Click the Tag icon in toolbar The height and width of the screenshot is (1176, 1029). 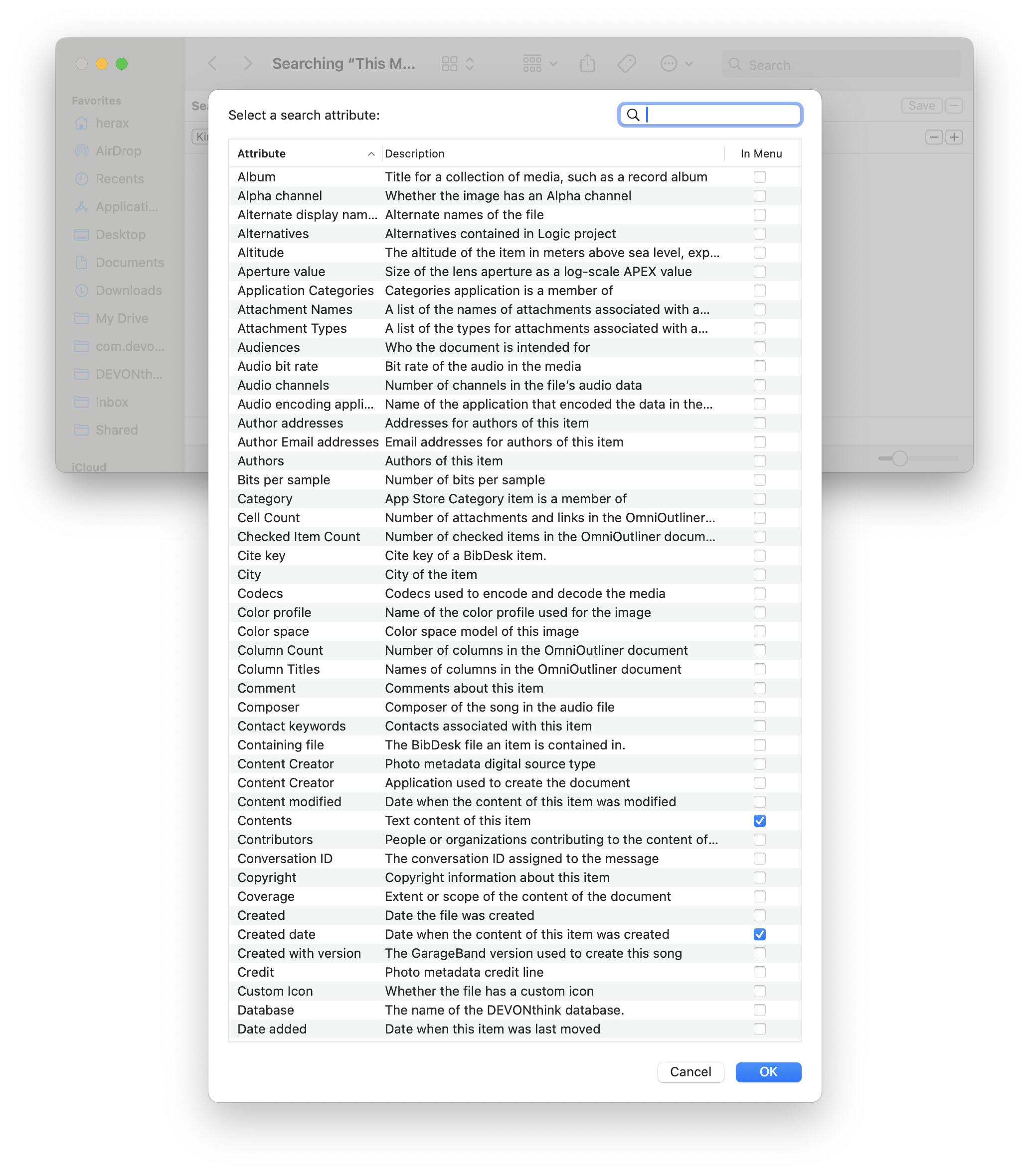click(x=627, y=64)
